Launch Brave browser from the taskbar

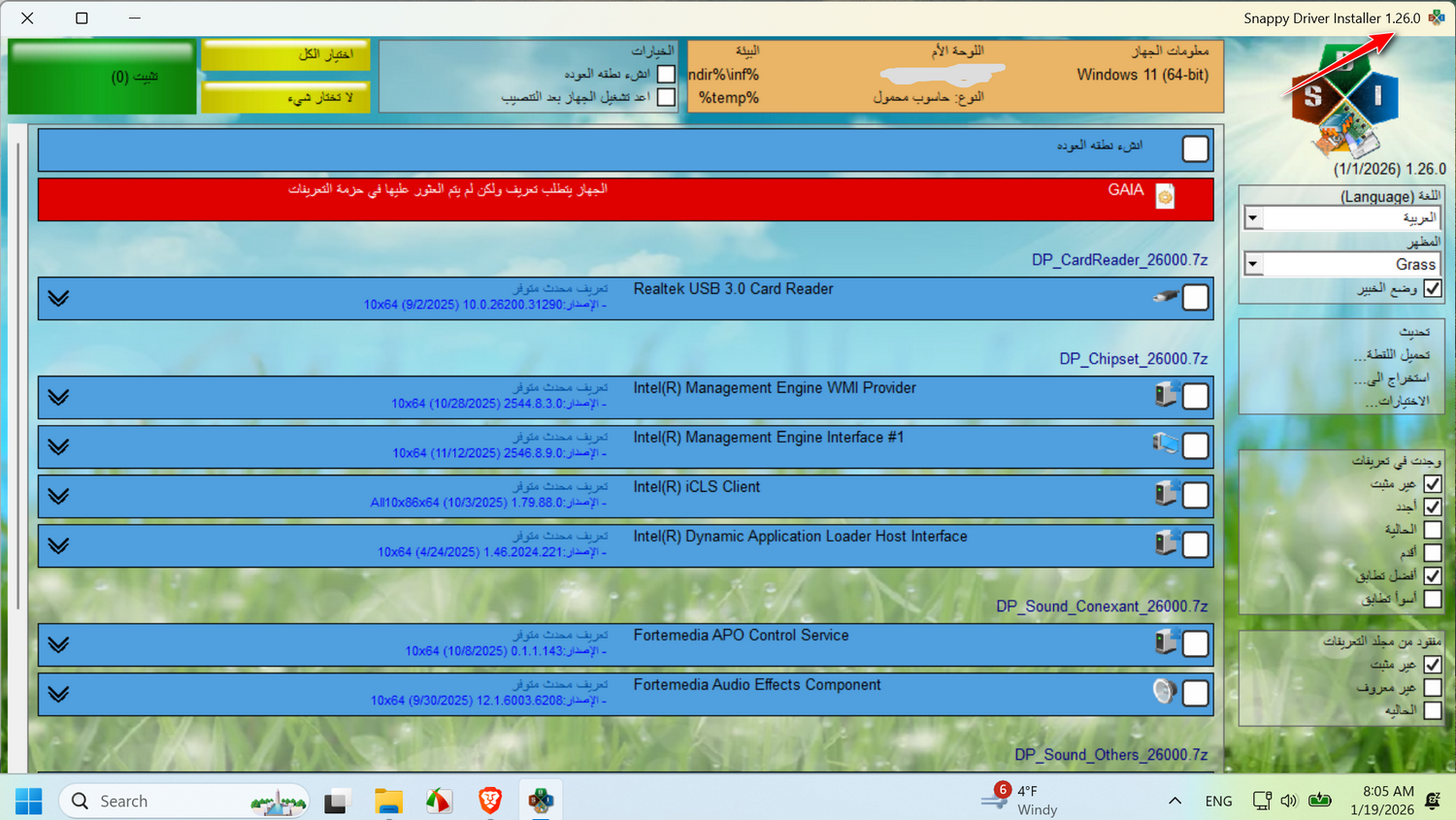490,801
